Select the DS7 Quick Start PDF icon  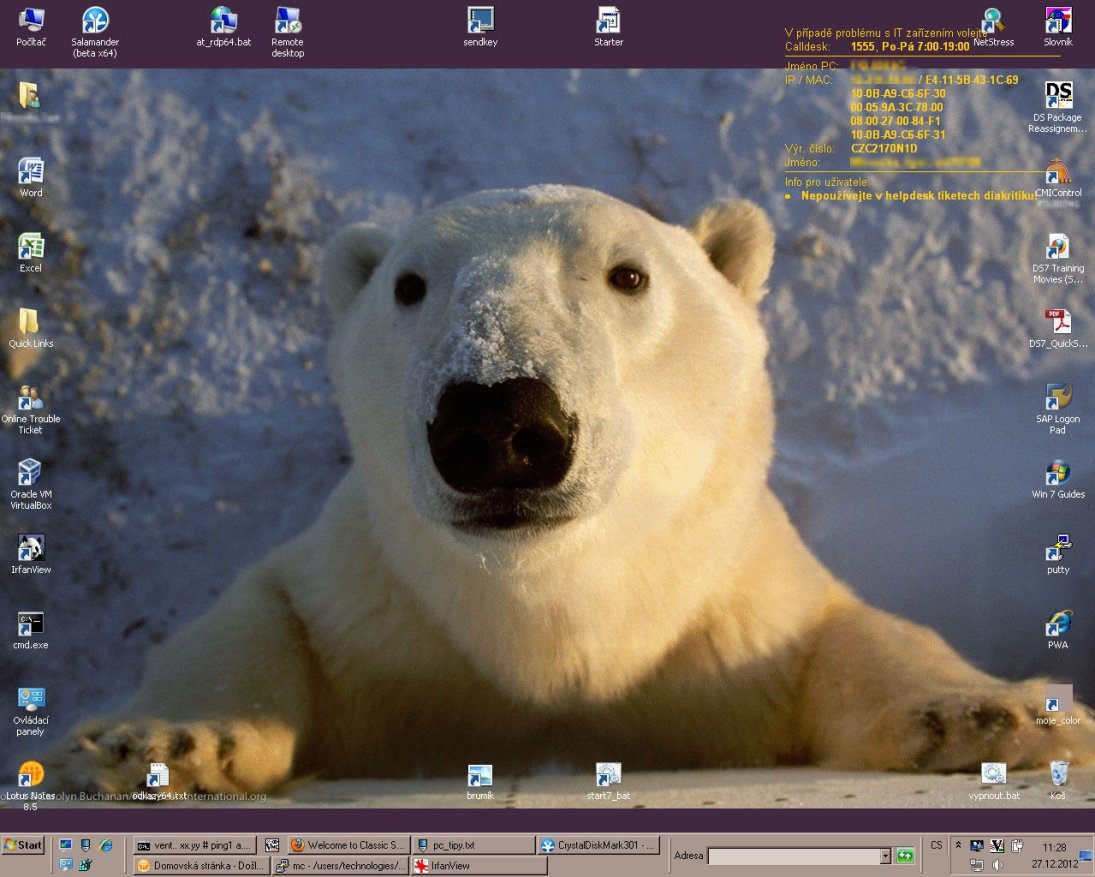point(1058,322)
